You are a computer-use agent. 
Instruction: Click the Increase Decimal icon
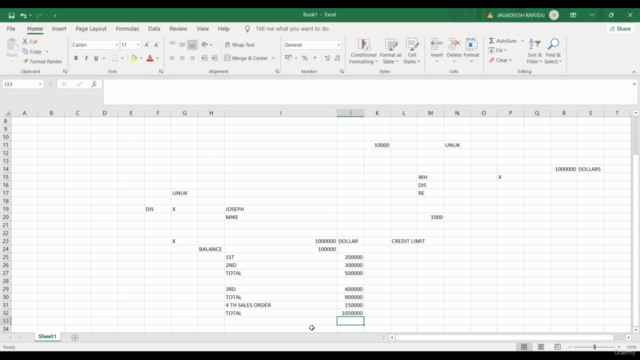click(x=327, y=58)
